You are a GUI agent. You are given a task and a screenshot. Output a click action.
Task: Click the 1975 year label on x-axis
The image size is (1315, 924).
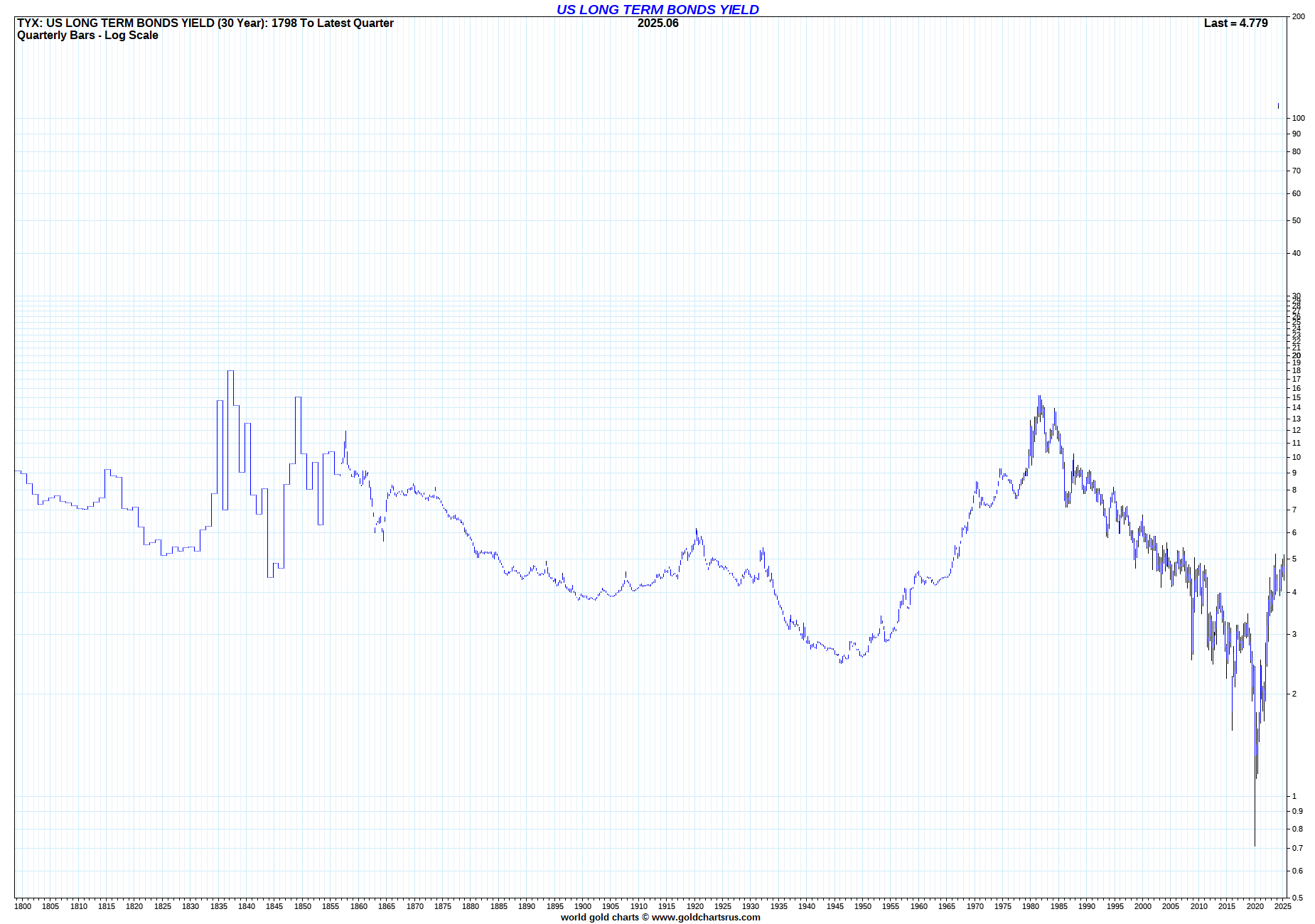tap(1003, 906)
